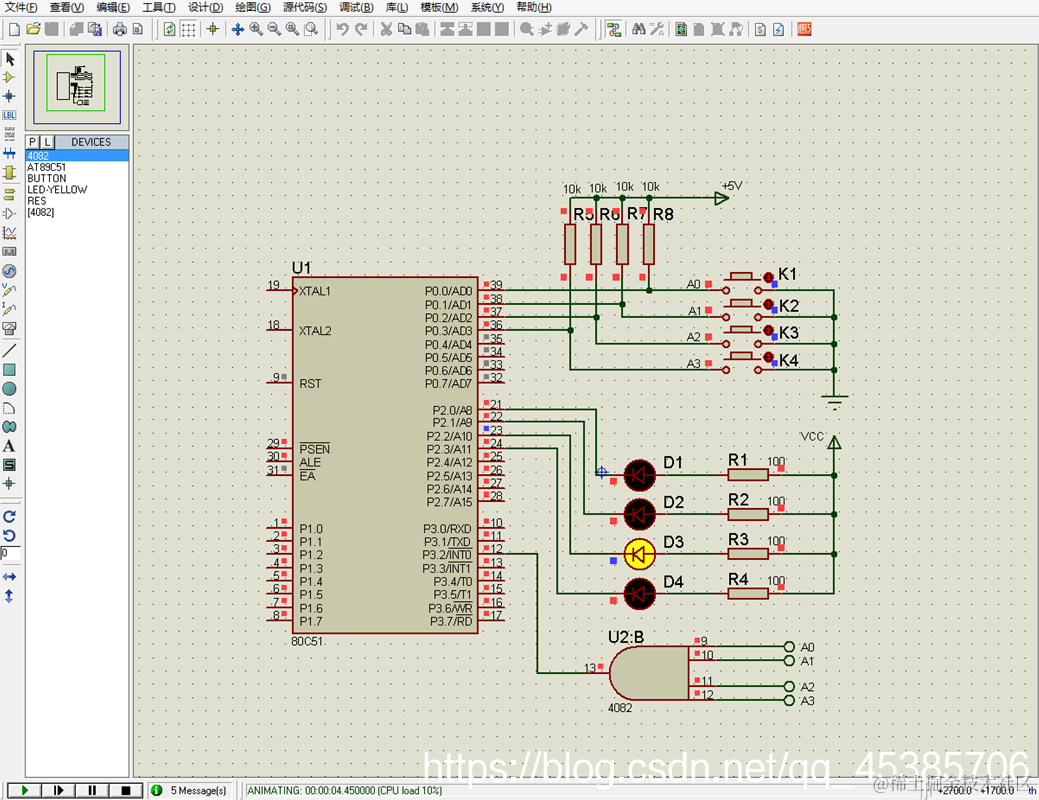Open the 调试(B) debug menu

click(356, 7)
